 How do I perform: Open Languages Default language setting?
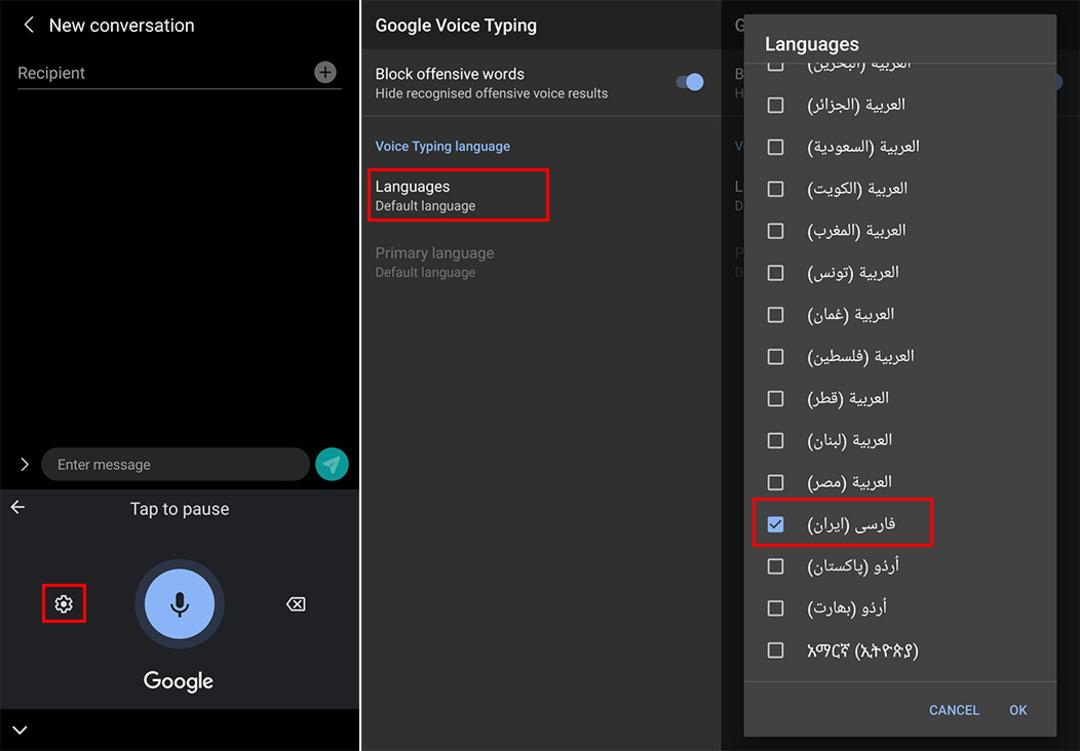click(458, 196)
